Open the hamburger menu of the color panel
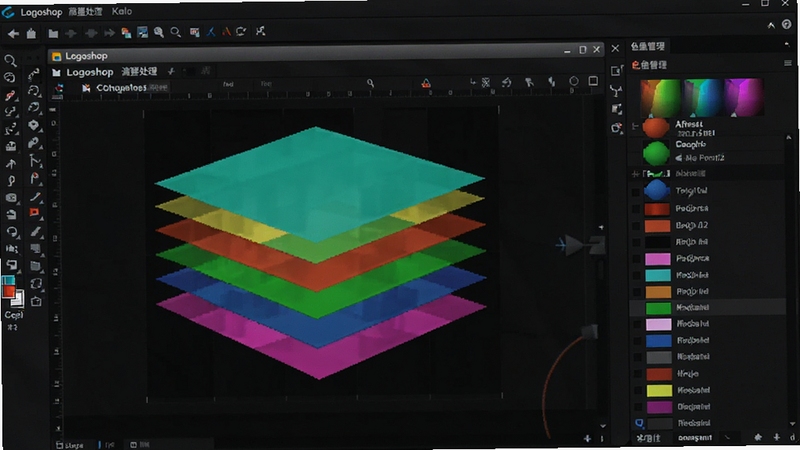Screen dimensions: 800x450 tap(788, 63)
